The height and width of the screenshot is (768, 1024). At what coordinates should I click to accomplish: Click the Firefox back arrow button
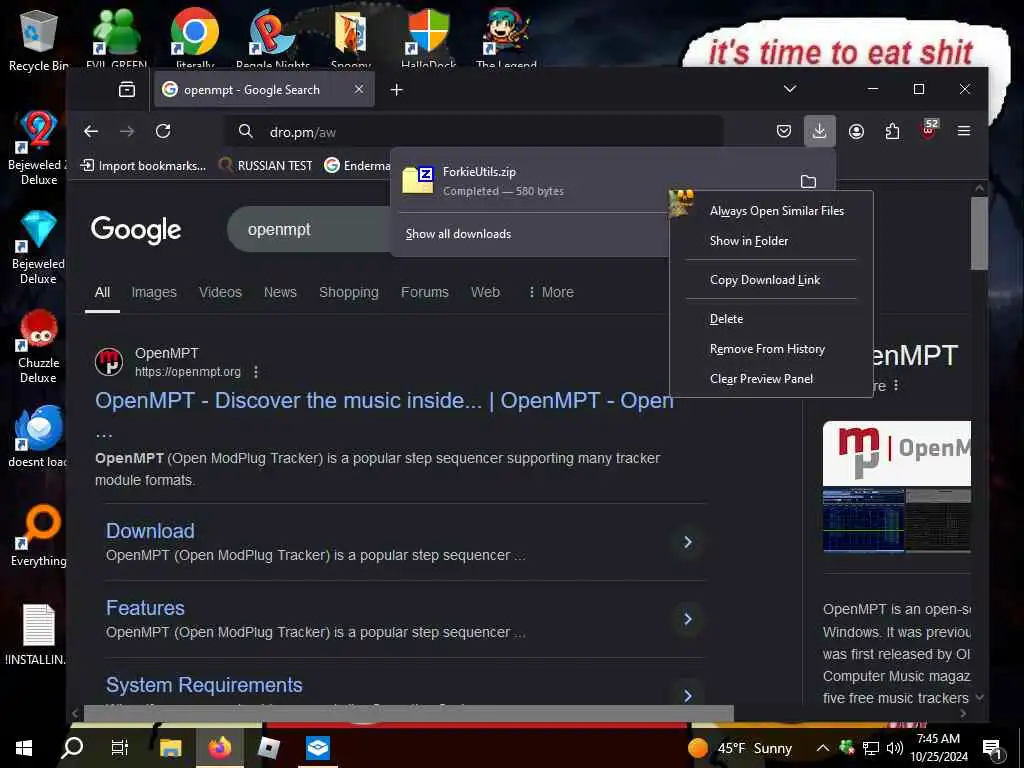point(91,131)
